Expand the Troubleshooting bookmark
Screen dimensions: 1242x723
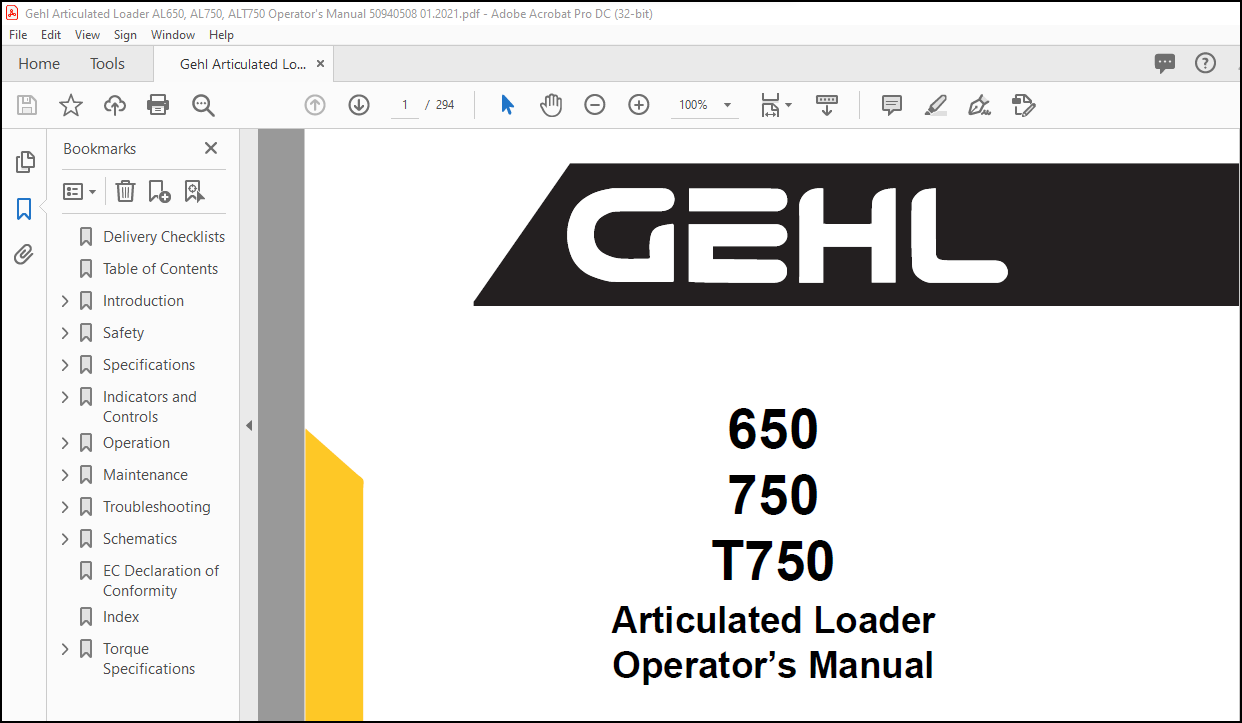pos(65,507)
